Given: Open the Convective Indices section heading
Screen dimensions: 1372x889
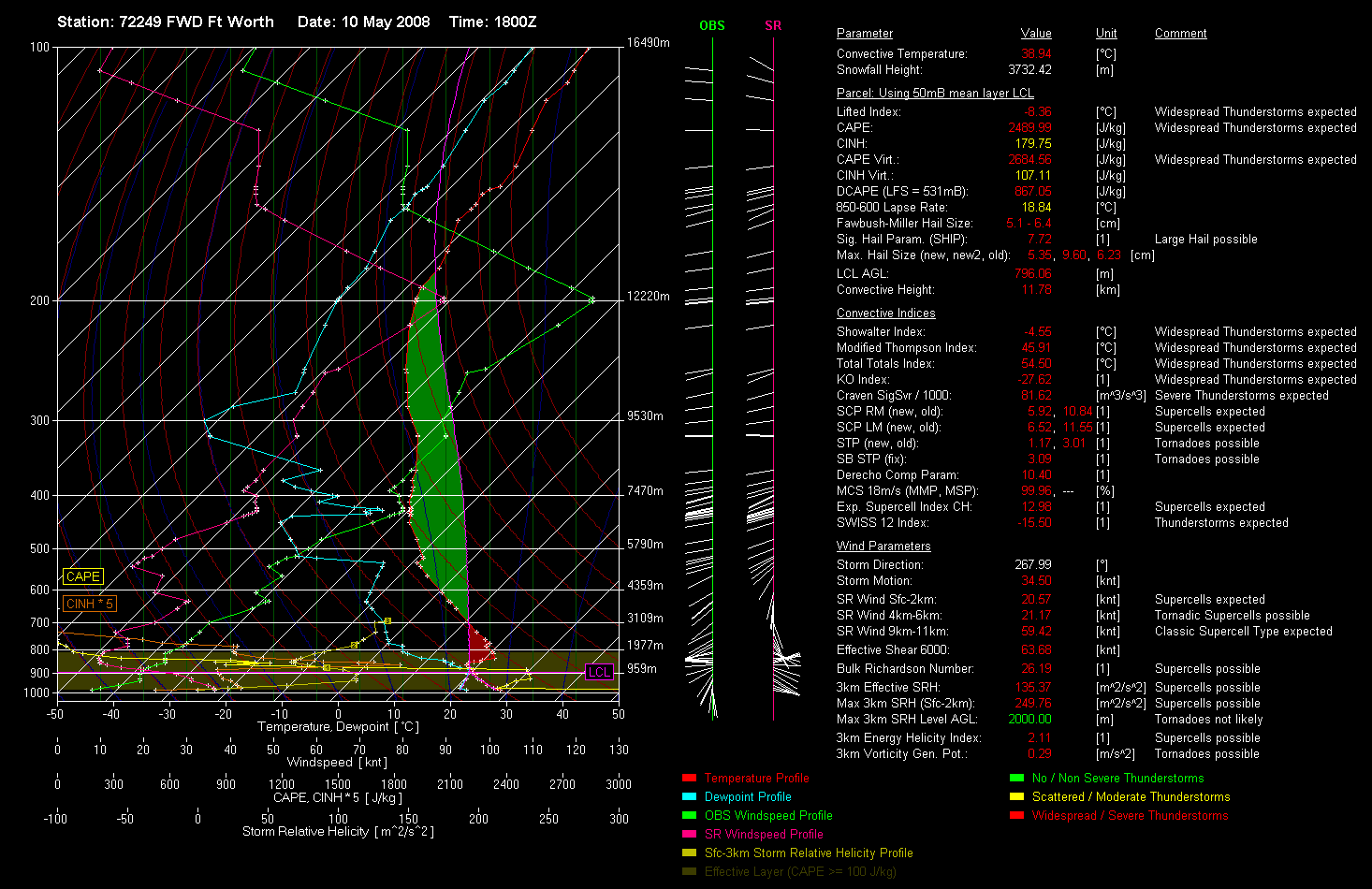Looking at the screenshot, I should point(885,313).
